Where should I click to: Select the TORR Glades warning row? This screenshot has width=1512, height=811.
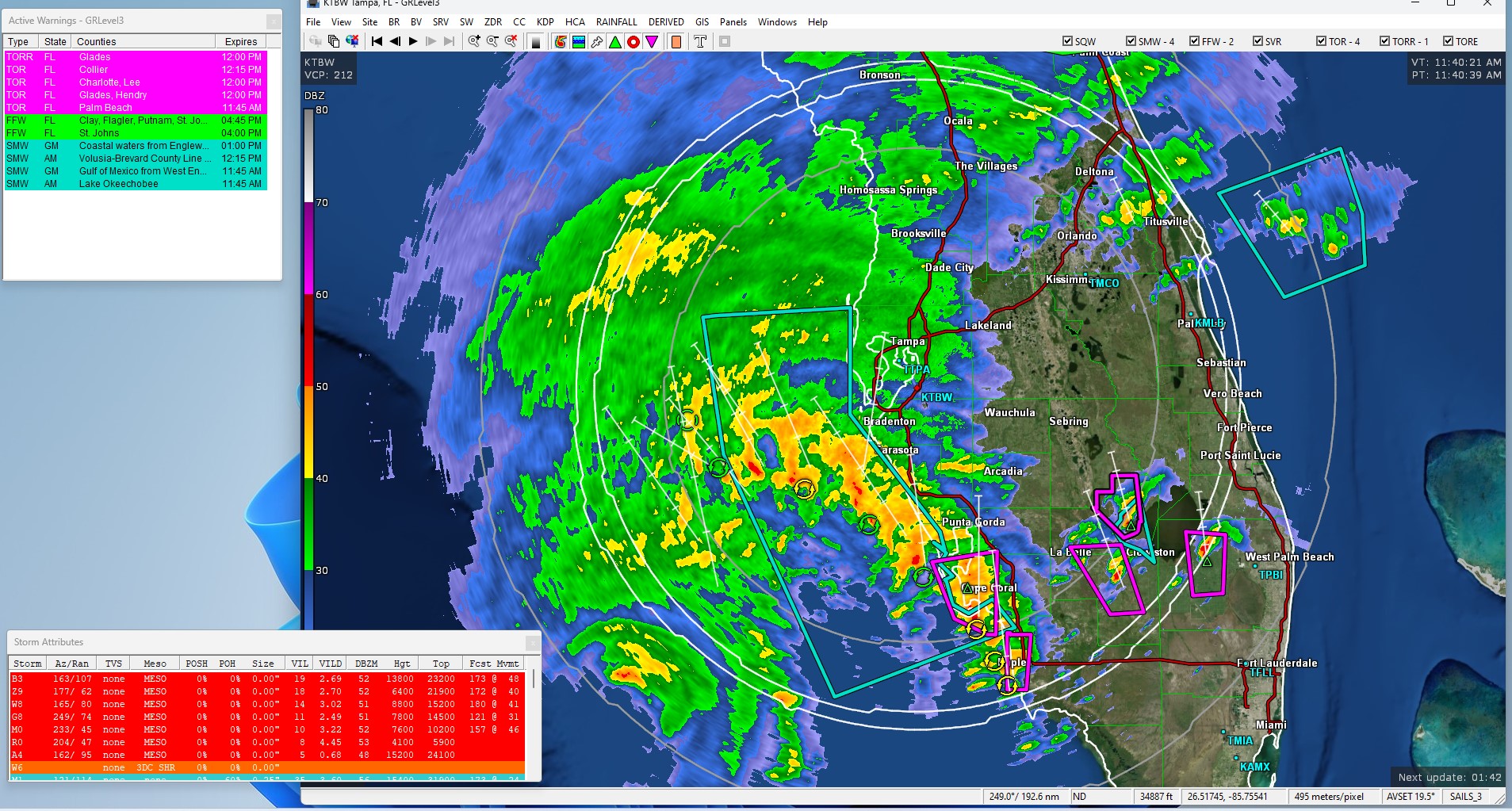[135, 57]
